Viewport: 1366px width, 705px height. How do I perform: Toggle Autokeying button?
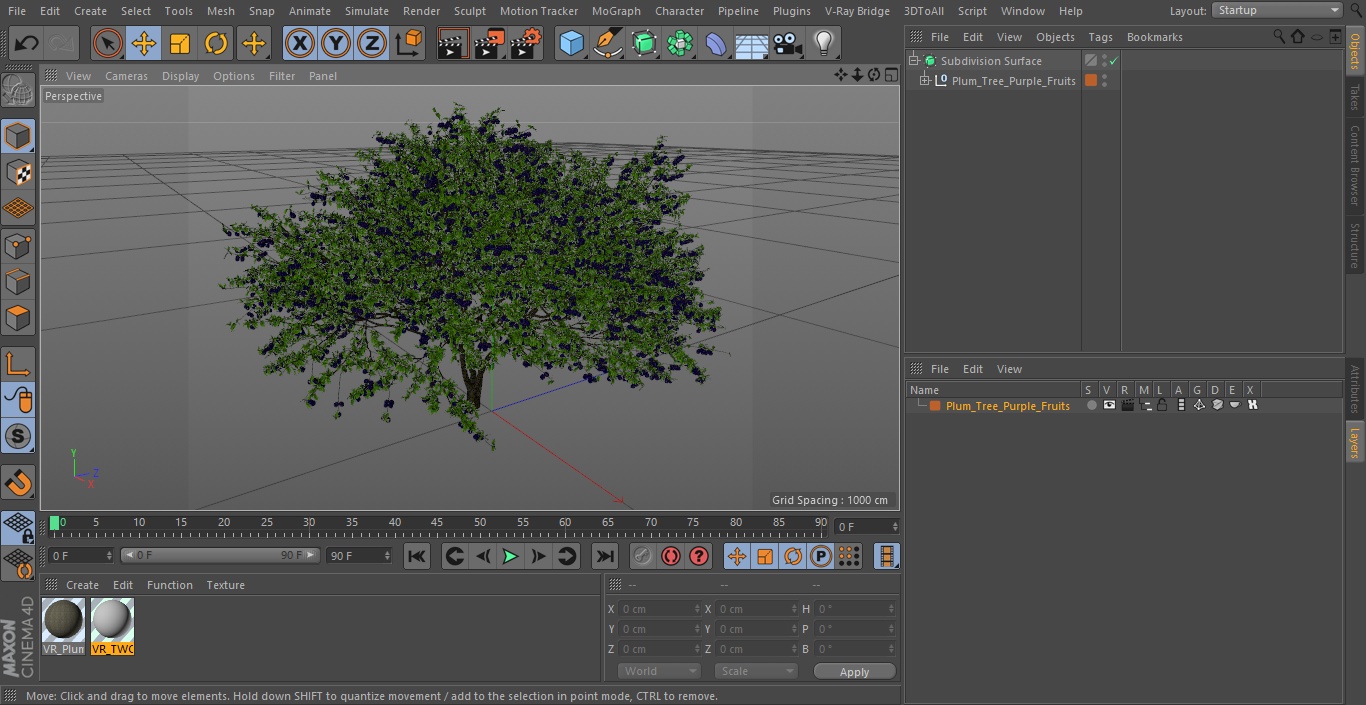click(x=671, y=556)
